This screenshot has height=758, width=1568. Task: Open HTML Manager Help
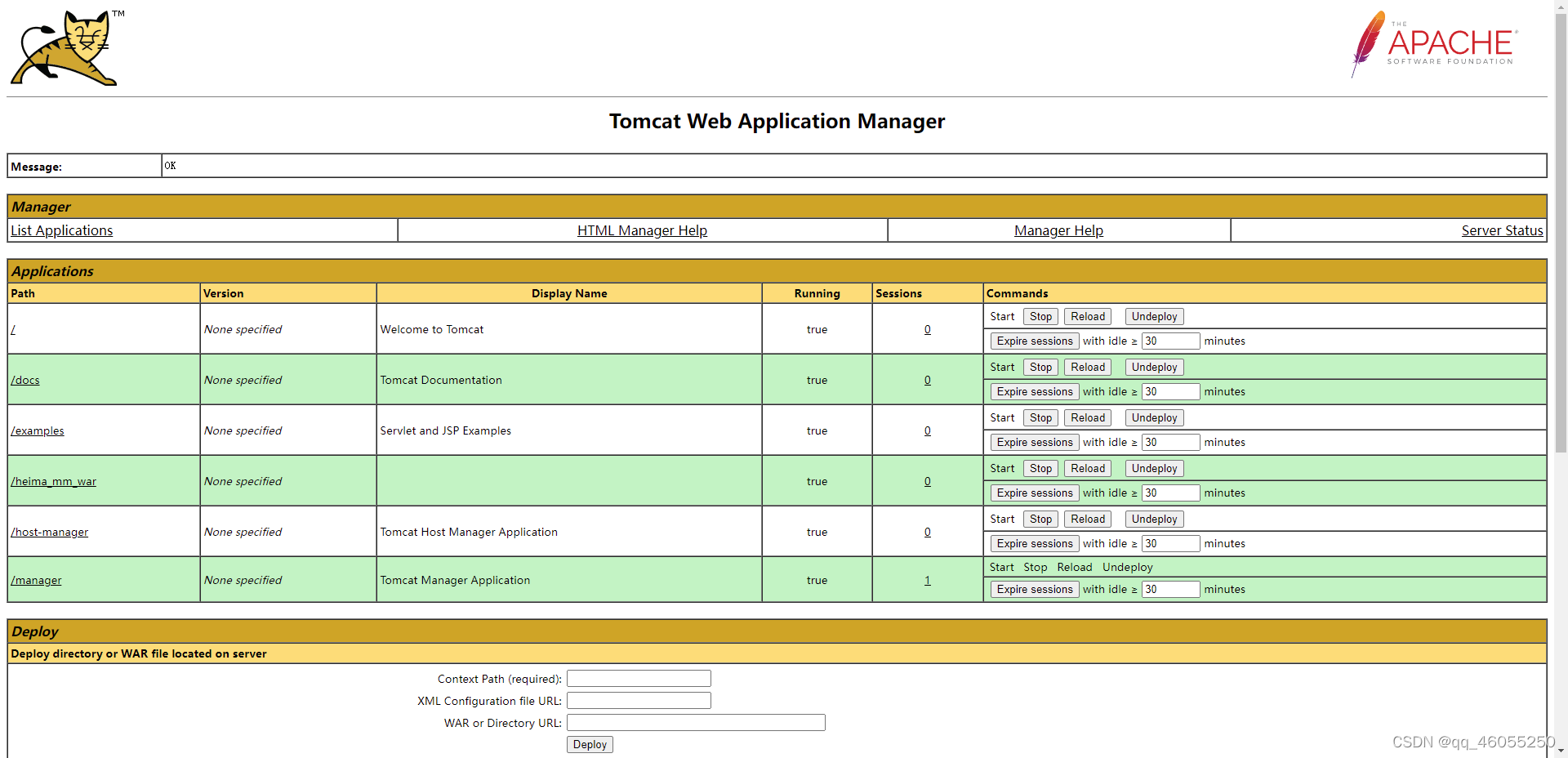click(642, 230)
